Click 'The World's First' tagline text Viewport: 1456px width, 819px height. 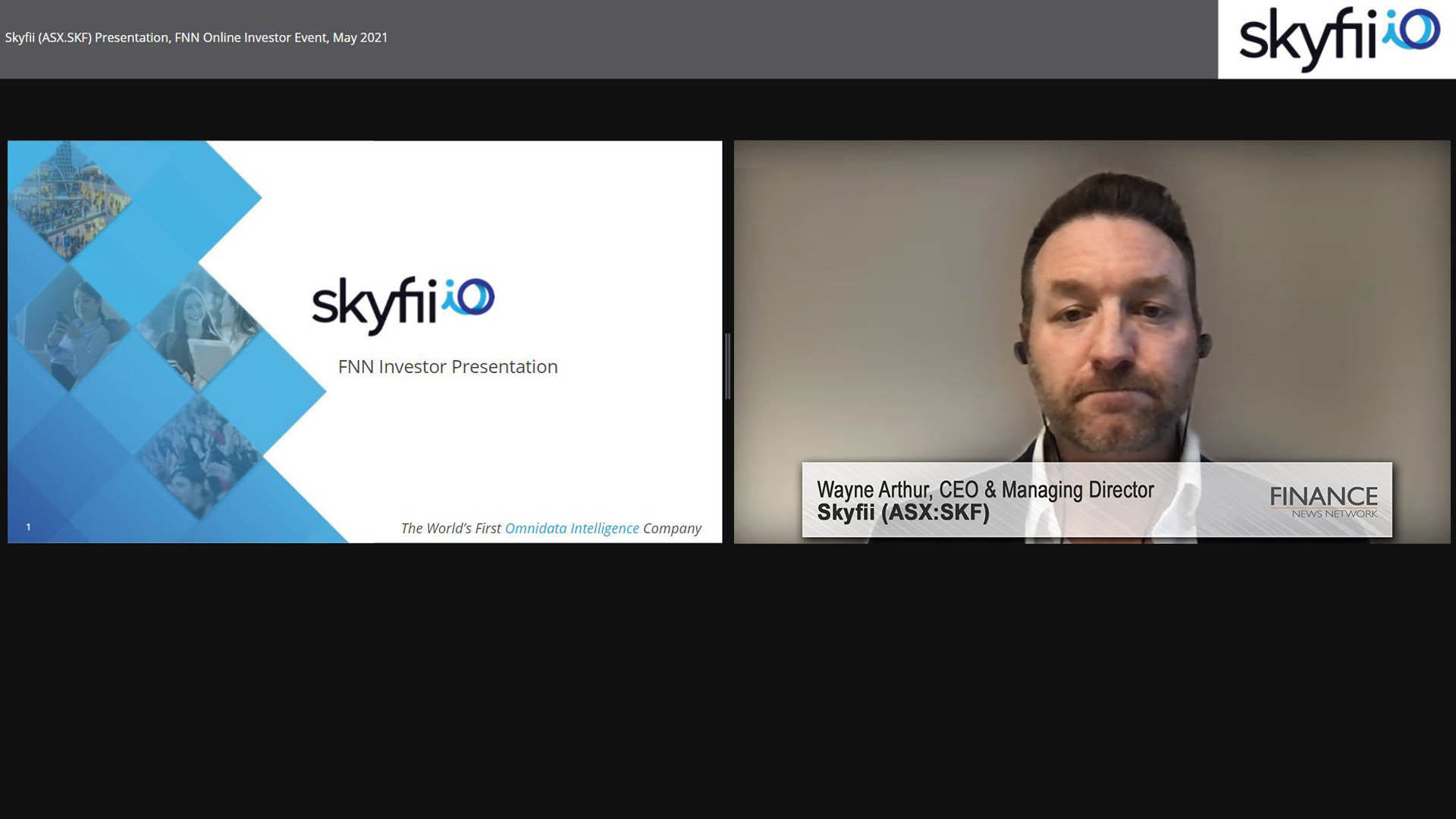point(450,529)
